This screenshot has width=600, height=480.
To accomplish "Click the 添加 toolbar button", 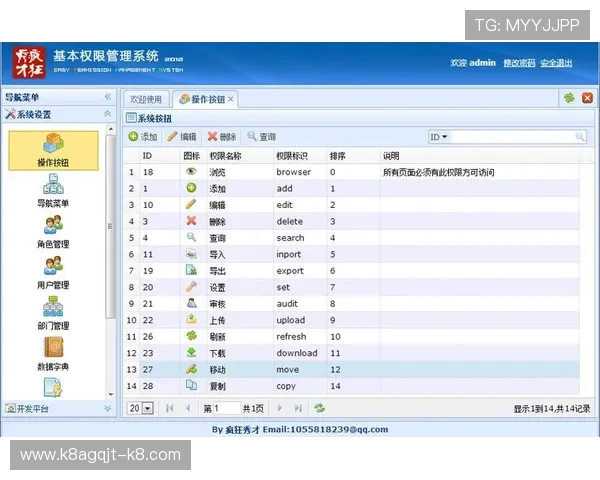I will [143, 137].
